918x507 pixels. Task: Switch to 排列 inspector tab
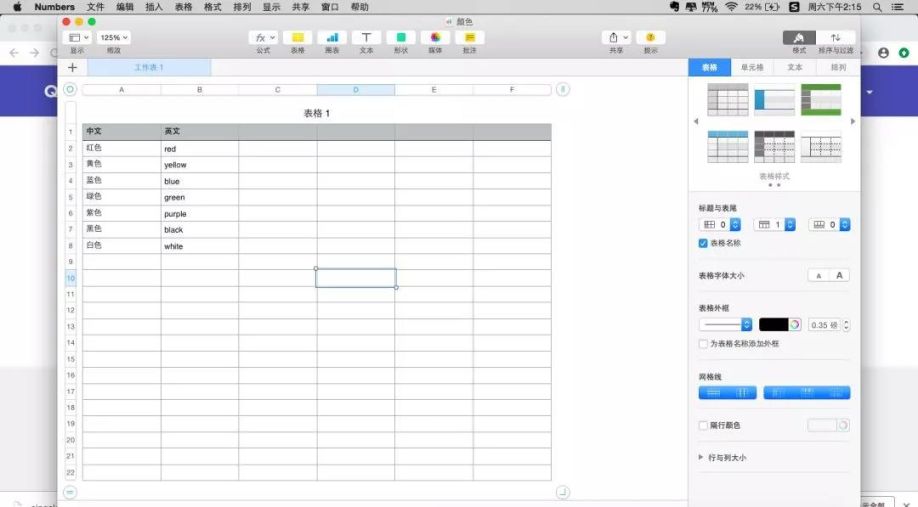tap(838, 67)
